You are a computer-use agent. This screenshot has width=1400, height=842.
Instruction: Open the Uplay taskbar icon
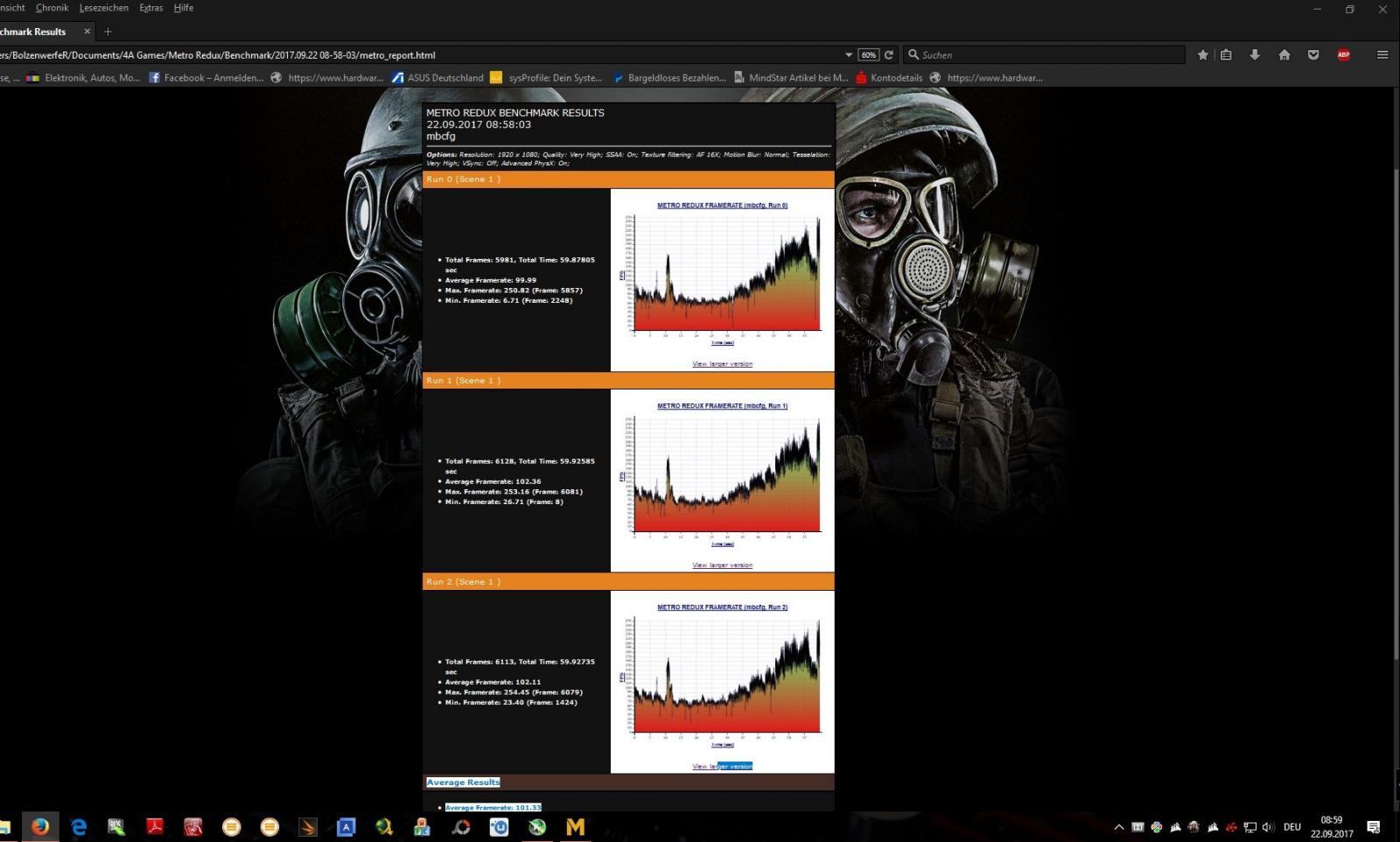499,827
